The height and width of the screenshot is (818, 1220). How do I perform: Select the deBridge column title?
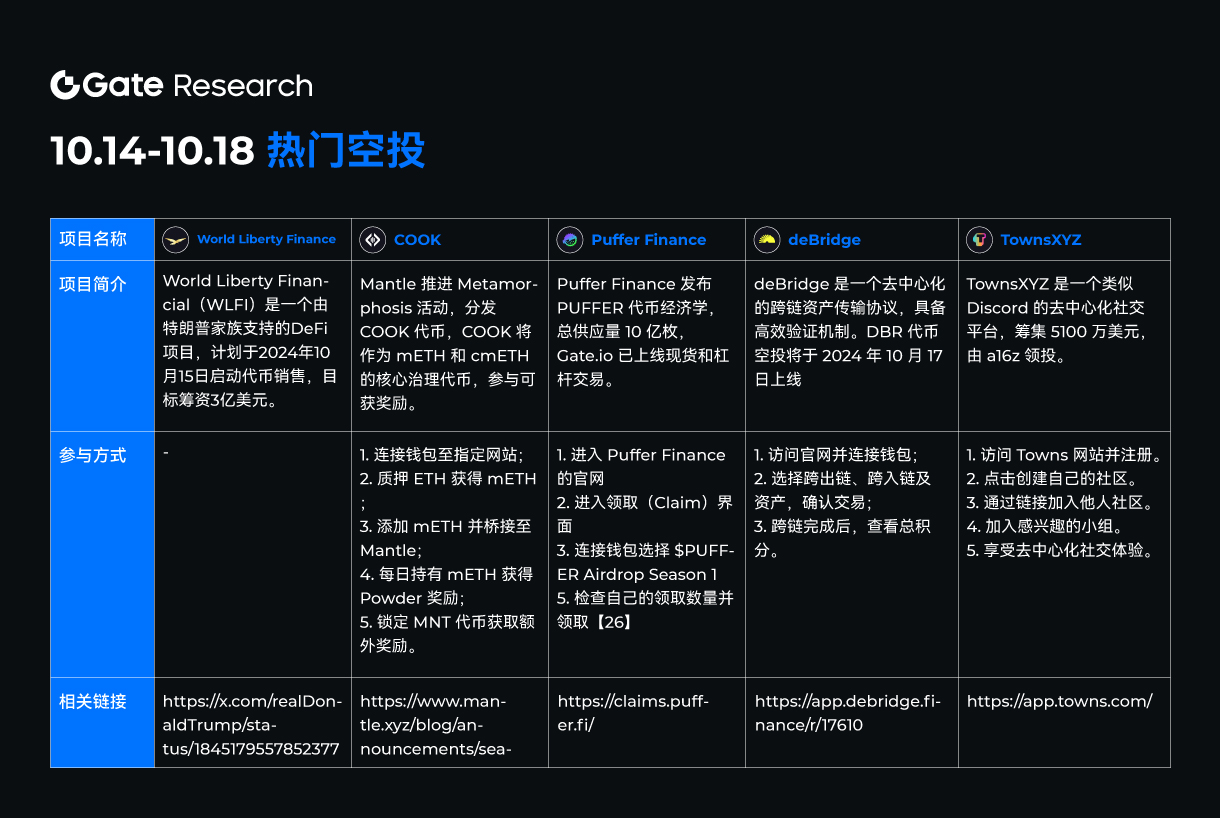824,240
